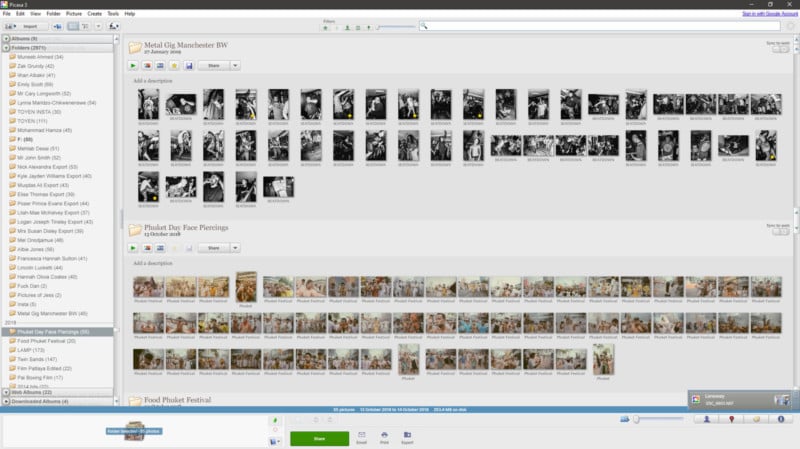Save edits to disk for Metal Gig Manchester

pyautogui.click(x=189, y=65)
